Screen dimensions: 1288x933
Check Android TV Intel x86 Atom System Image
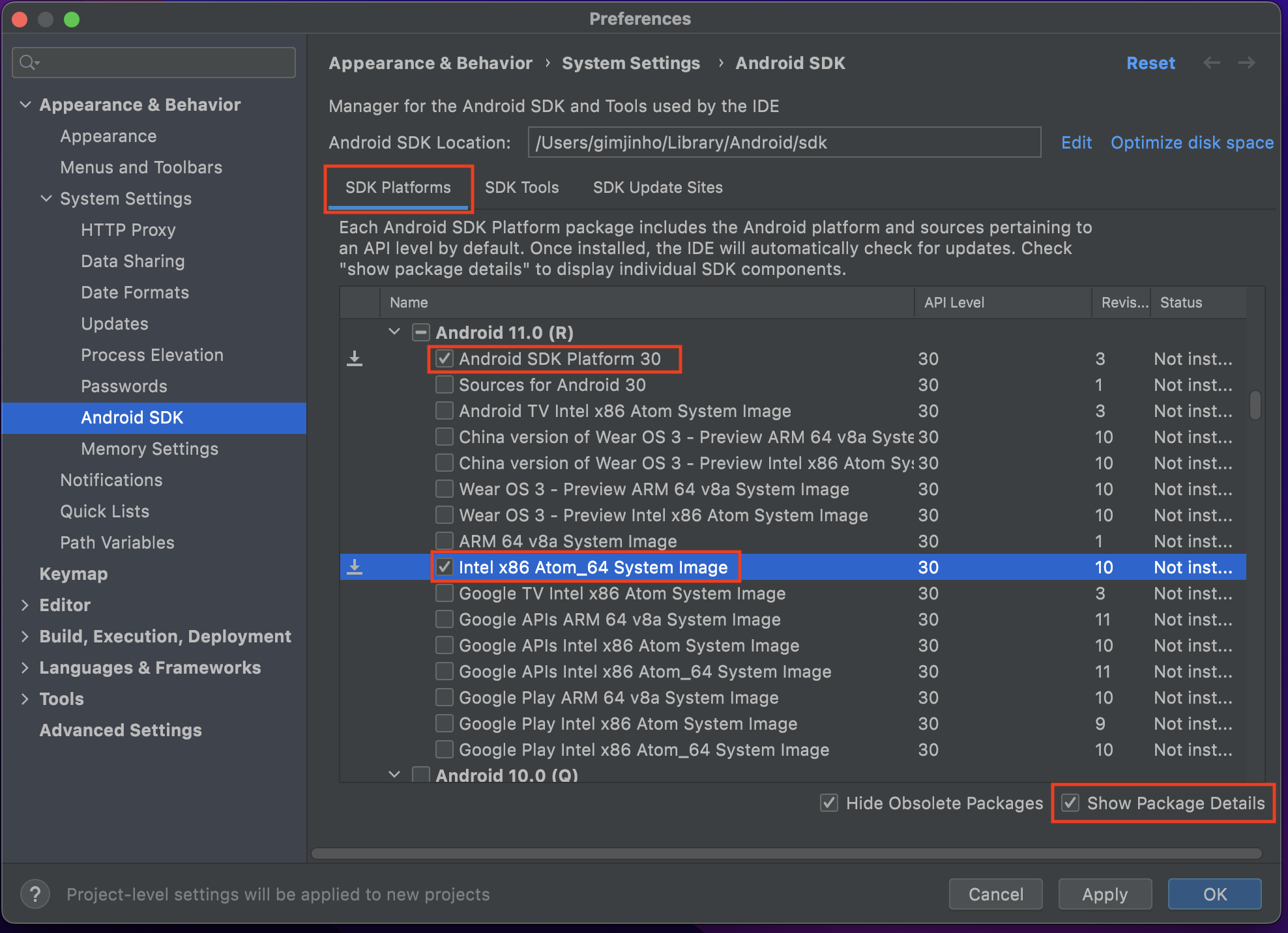445,411
